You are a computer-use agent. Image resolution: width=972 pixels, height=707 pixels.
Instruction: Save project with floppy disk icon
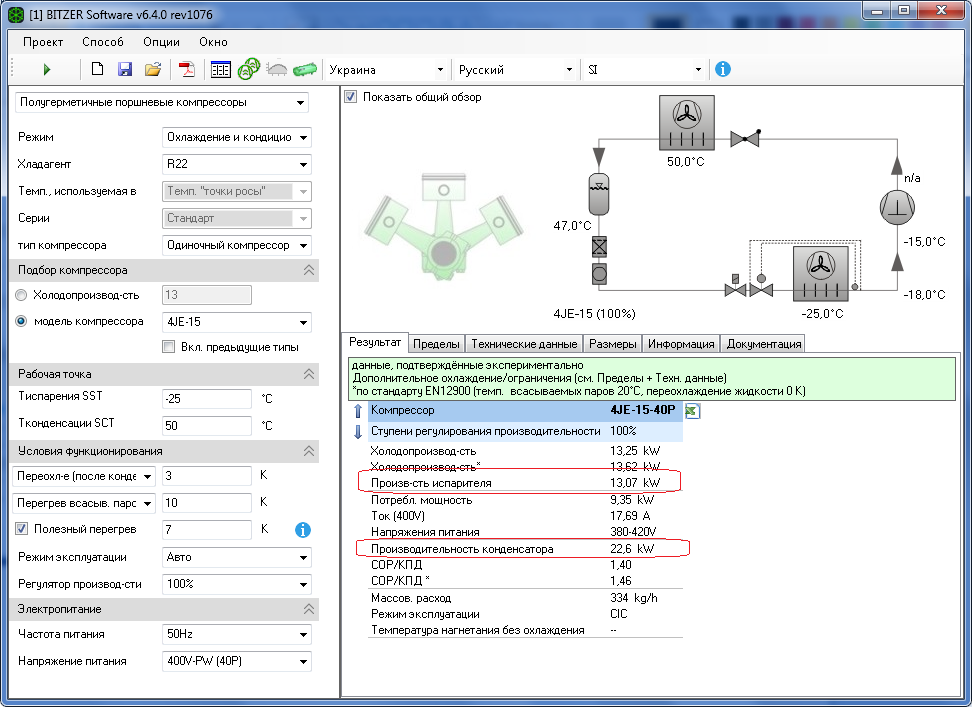pos(125,69)
